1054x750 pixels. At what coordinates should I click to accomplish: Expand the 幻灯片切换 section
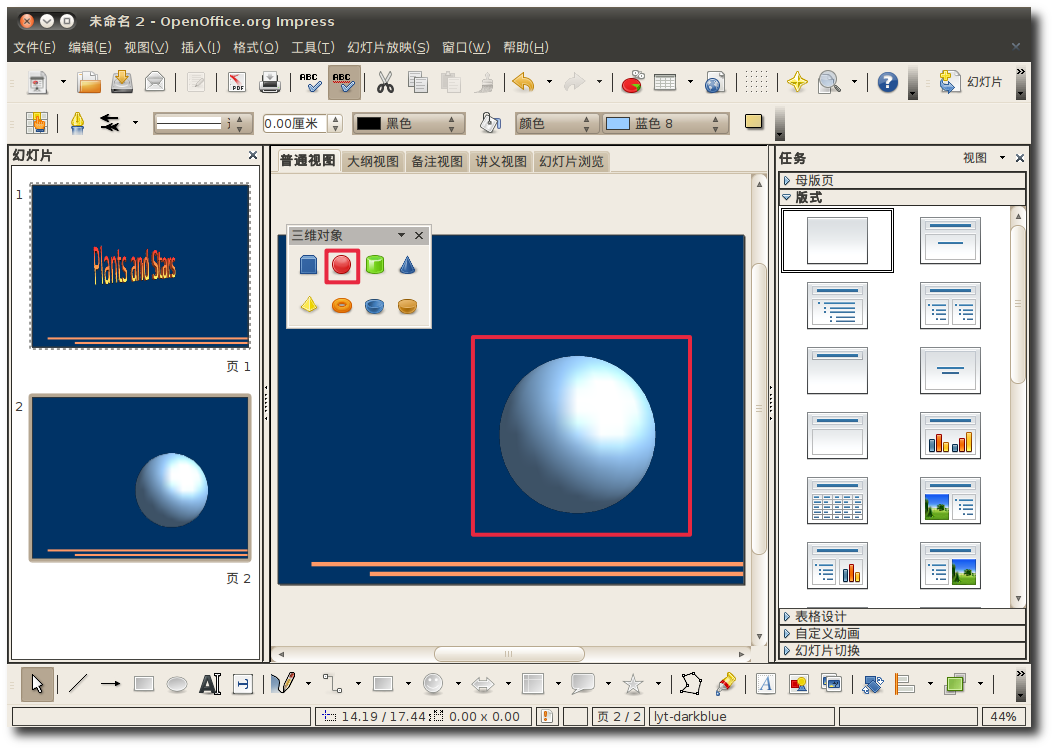click(x=902, y=651)
